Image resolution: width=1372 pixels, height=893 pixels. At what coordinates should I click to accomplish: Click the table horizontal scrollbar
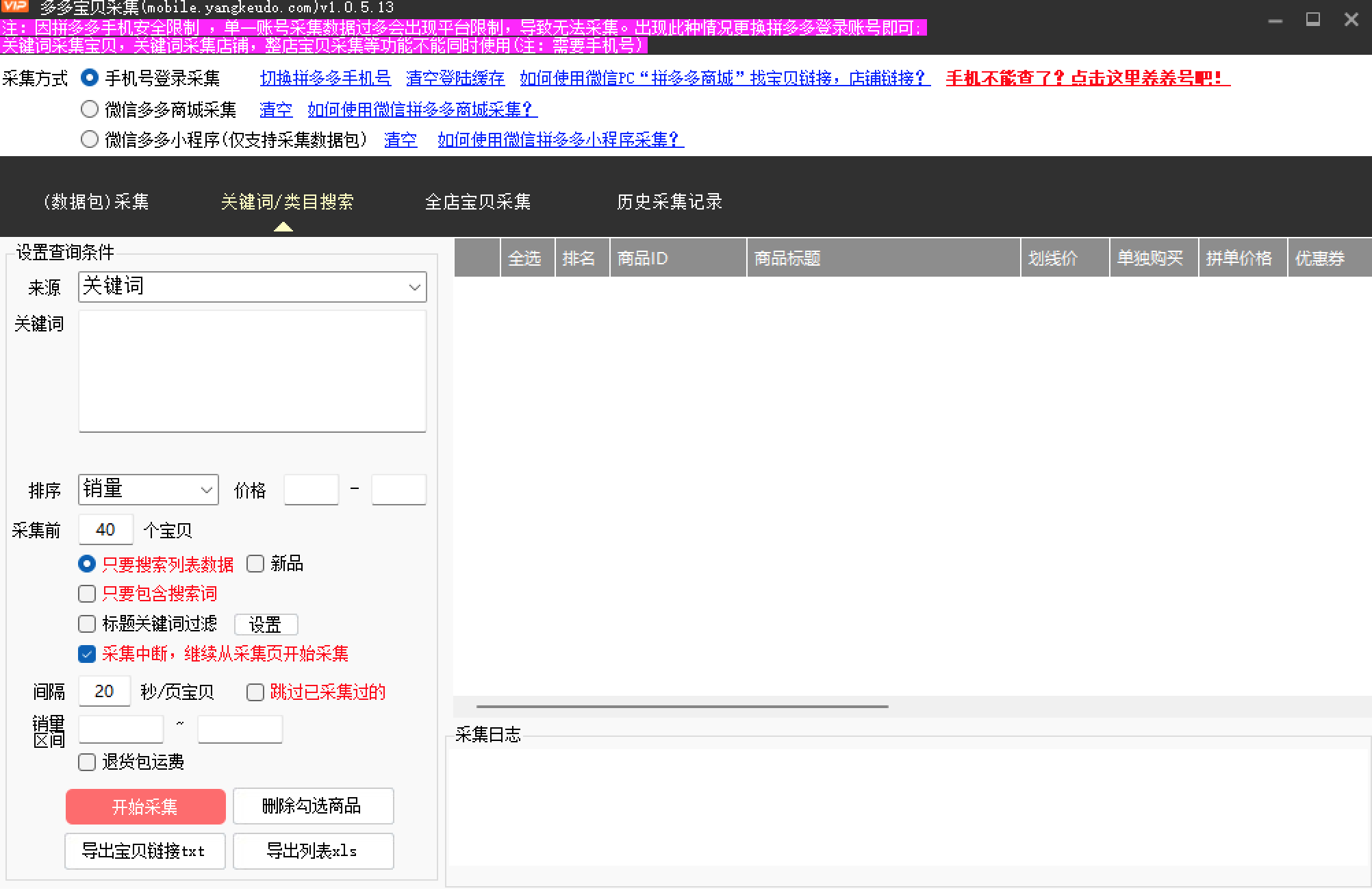click(x=683, y=706)
